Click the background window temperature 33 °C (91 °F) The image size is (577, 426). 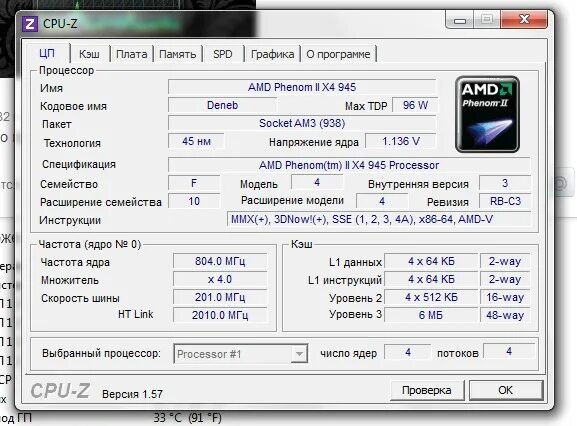click(x=188, y=418)
